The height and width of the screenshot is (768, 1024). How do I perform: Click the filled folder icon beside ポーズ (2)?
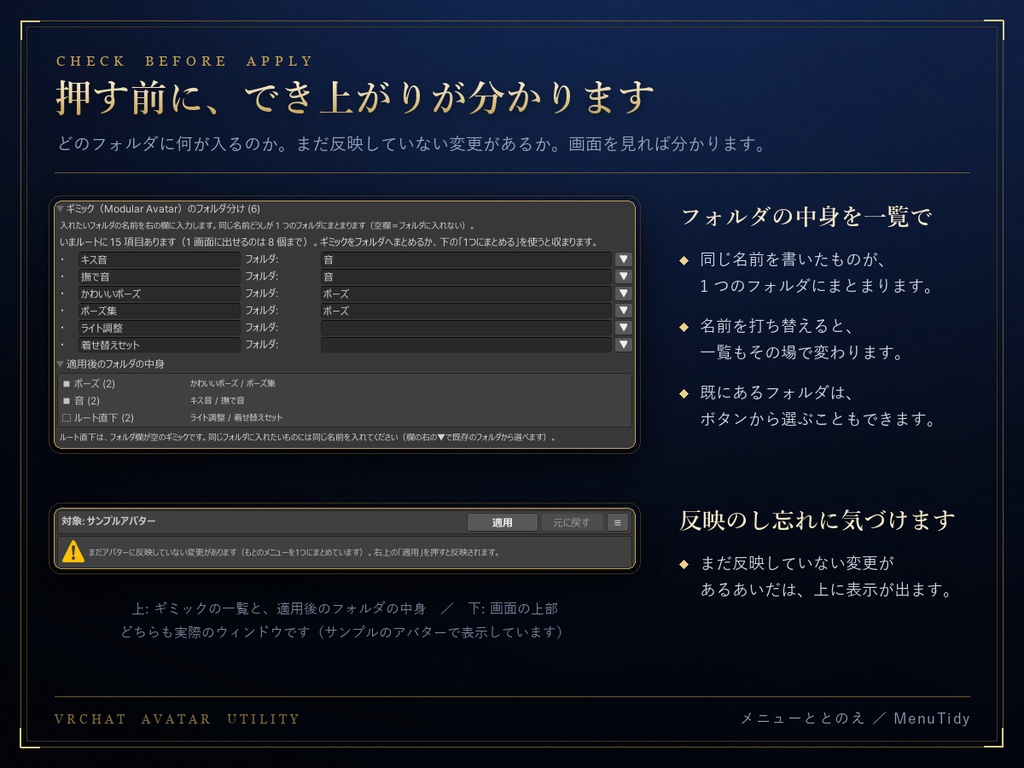(x=66, y=383)
